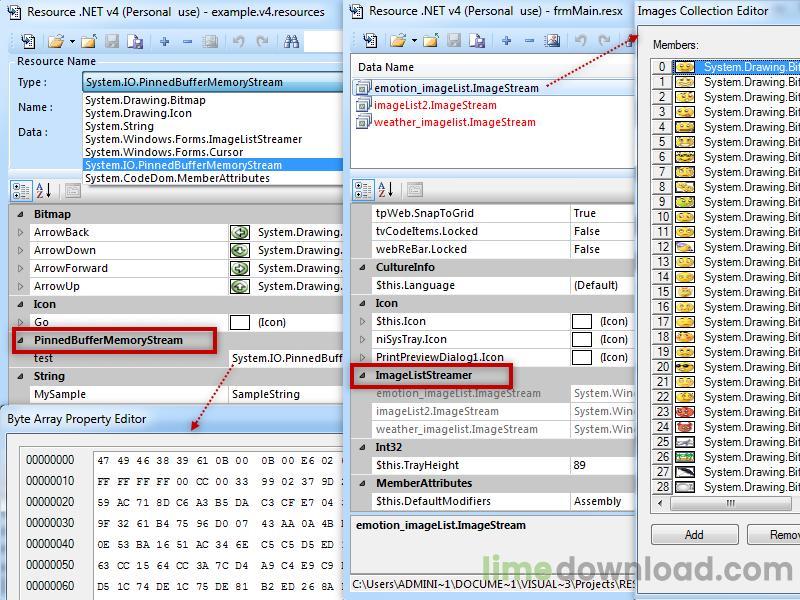This screenshot has height=600, width=800.
Task: Open dropdown arrow next to Open folder icon
Action: tap(71, 42)
